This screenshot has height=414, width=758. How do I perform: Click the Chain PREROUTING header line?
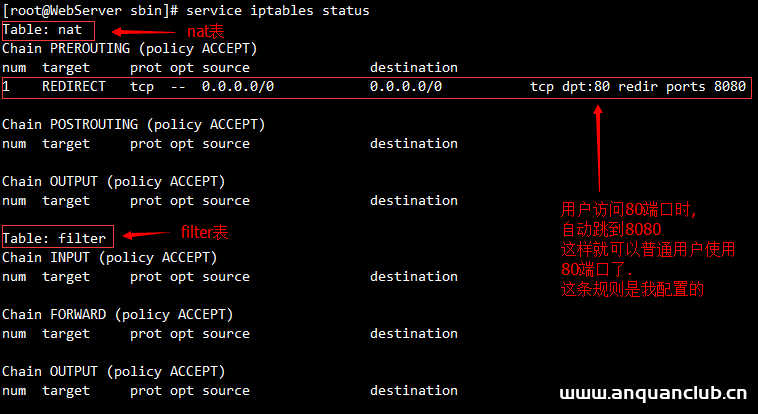[x=129, y=48]
